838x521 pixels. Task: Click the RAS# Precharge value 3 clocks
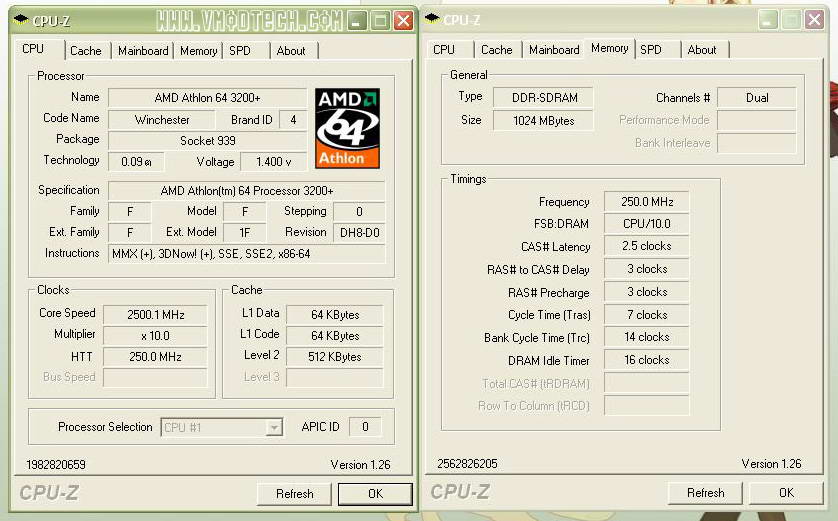647,292
